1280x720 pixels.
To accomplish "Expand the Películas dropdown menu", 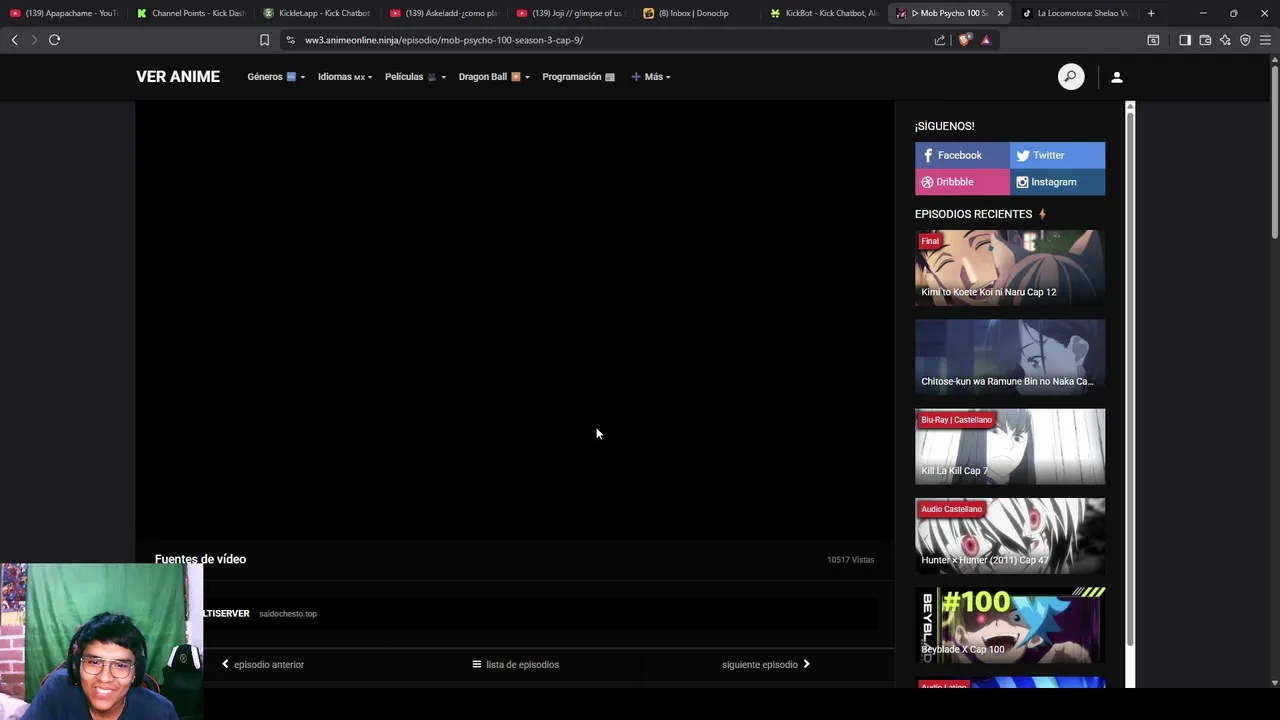I will (415, 77).
